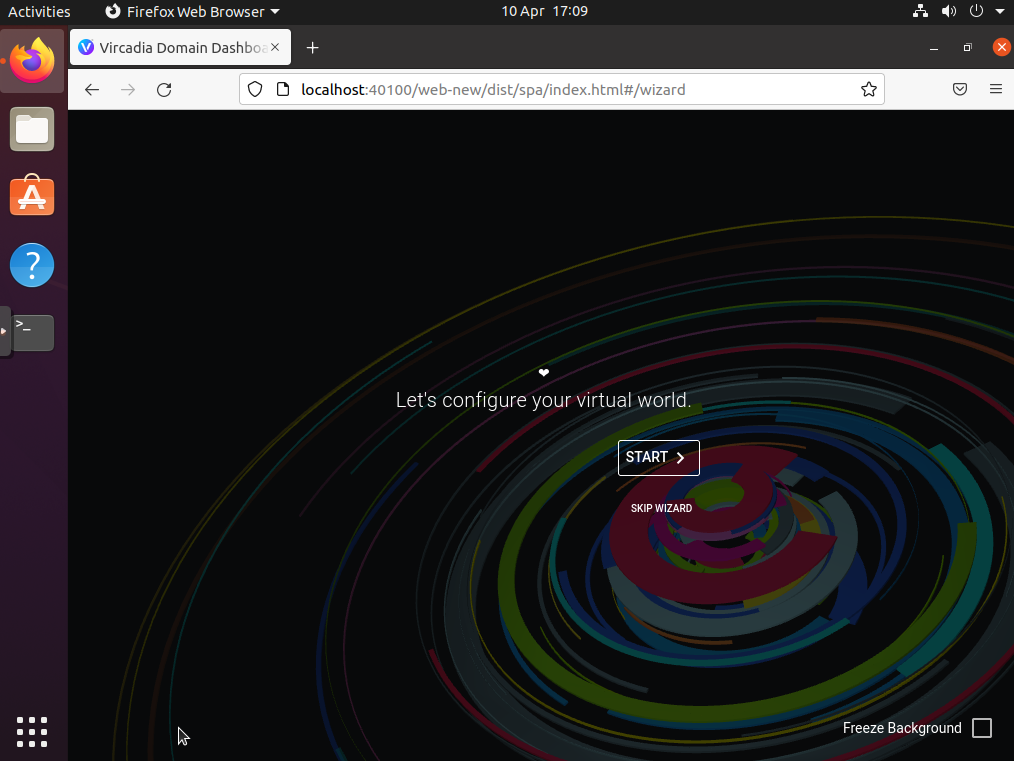
Task: Show site information page icon
Action: click(x=283, y=89)
